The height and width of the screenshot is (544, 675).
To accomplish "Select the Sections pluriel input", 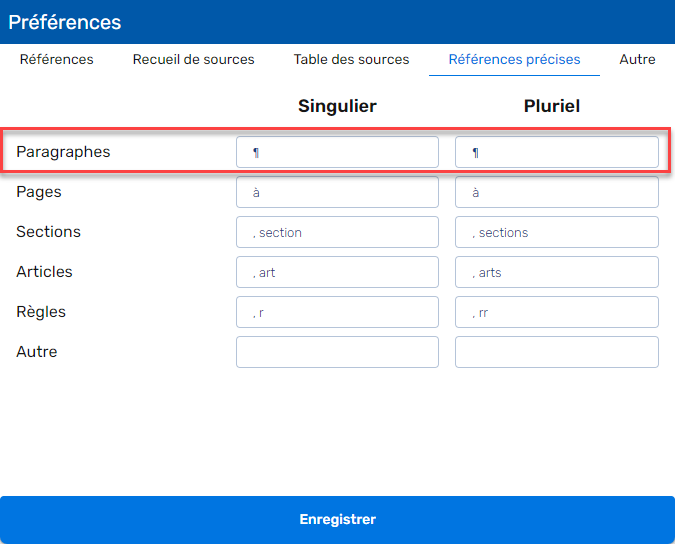I will point(557,232).
